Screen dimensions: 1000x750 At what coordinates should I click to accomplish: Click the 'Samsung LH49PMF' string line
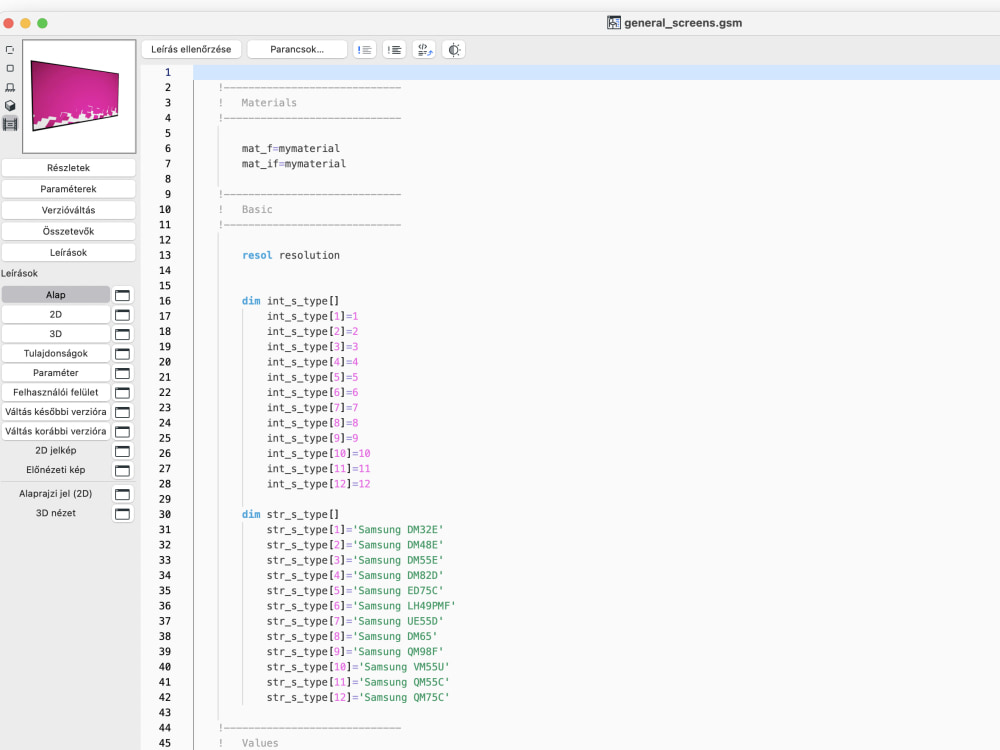tap(361, 606)
